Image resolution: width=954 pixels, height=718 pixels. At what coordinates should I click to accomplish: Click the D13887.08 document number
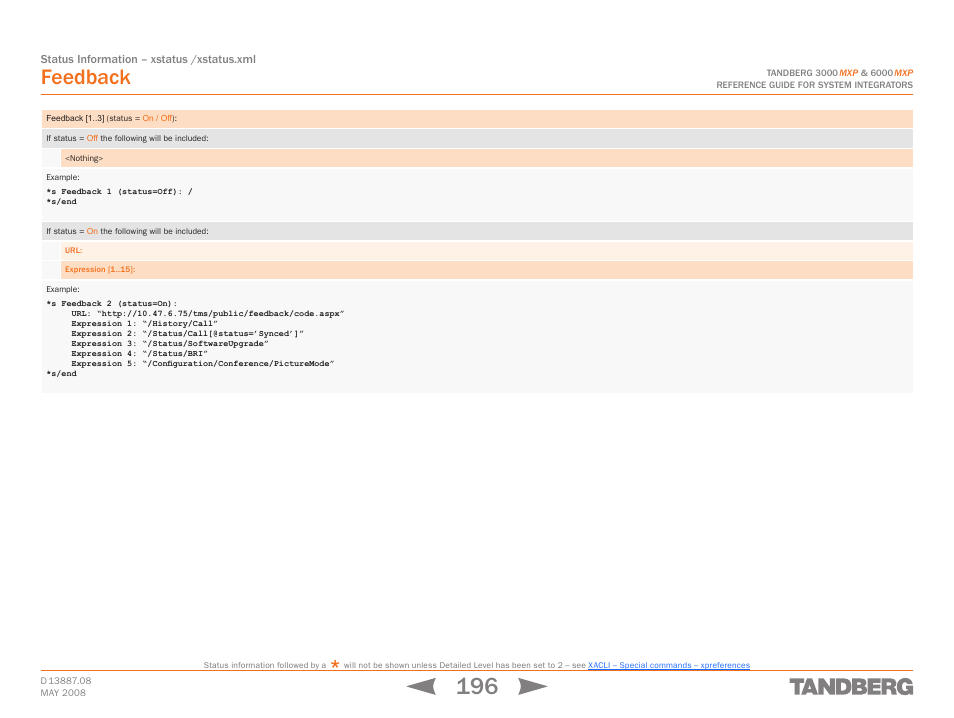[x=66, y=680]
